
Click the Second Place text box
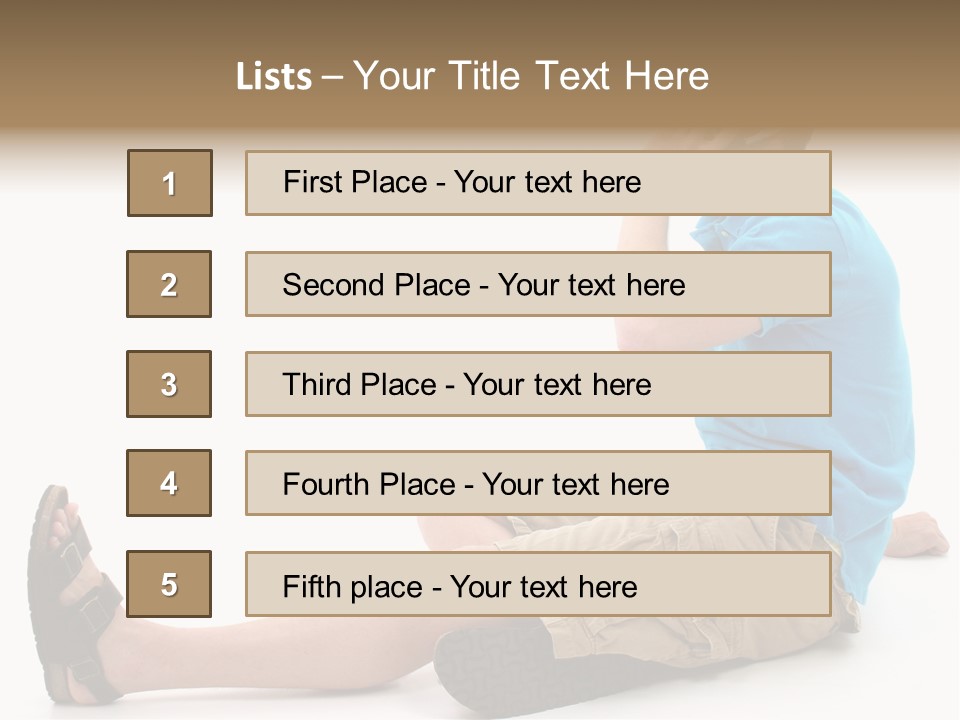(538, 284)
